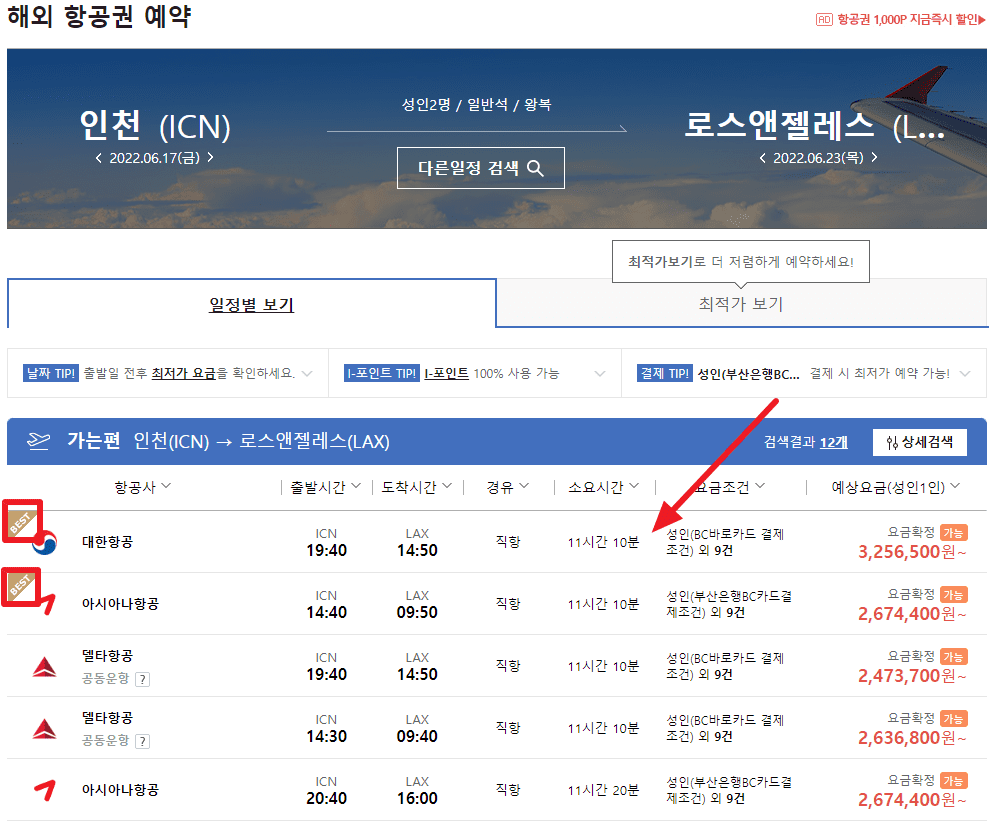Click the AD badge in top banner
Image resolution: width=989 pixels, height=827 pixels.
click(824, 20)
